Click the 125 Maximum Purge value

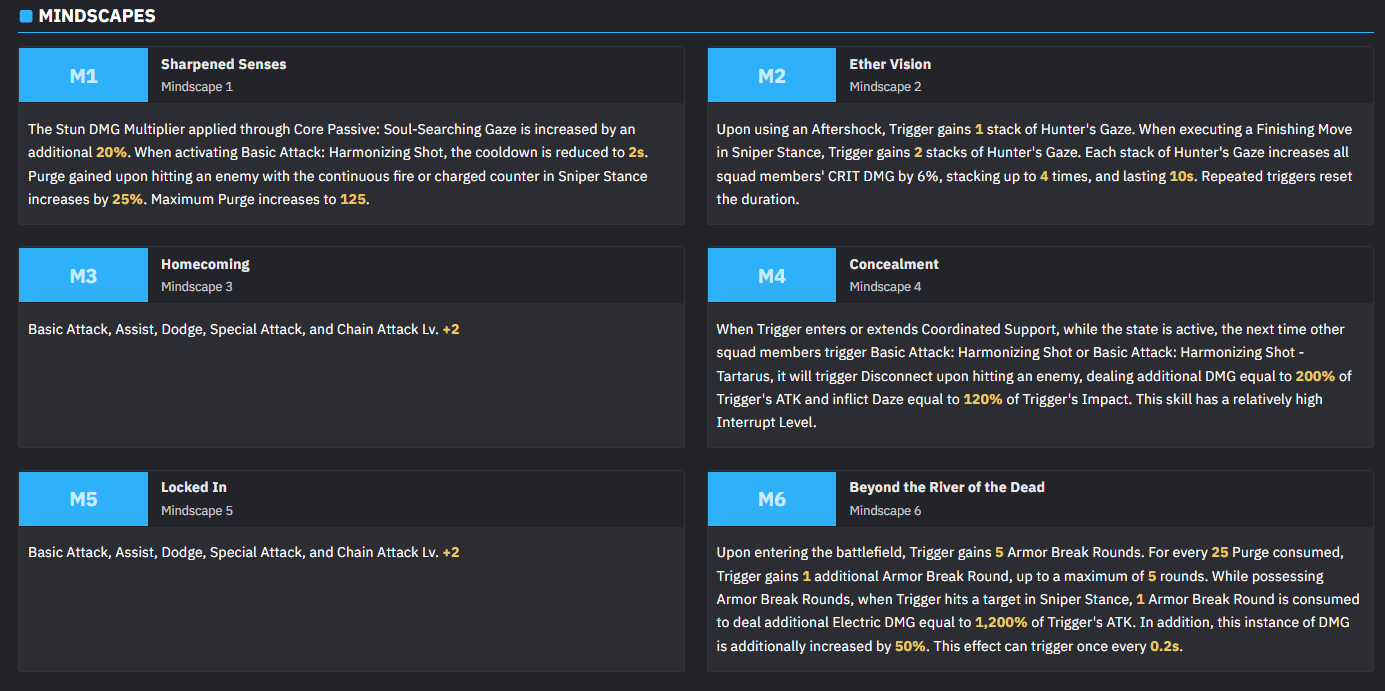pos(353,199)
